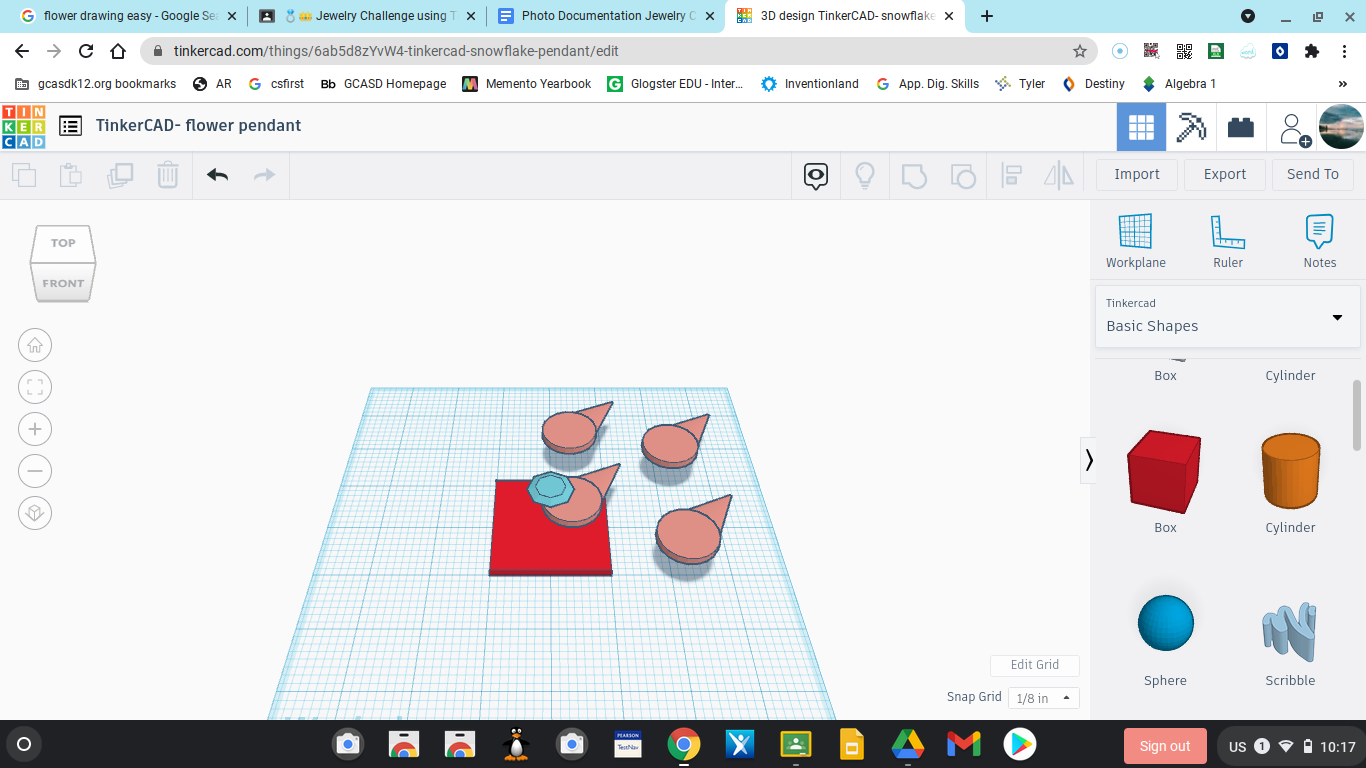
Task: Click the Align tool icon
Action: coord(1011,176)
